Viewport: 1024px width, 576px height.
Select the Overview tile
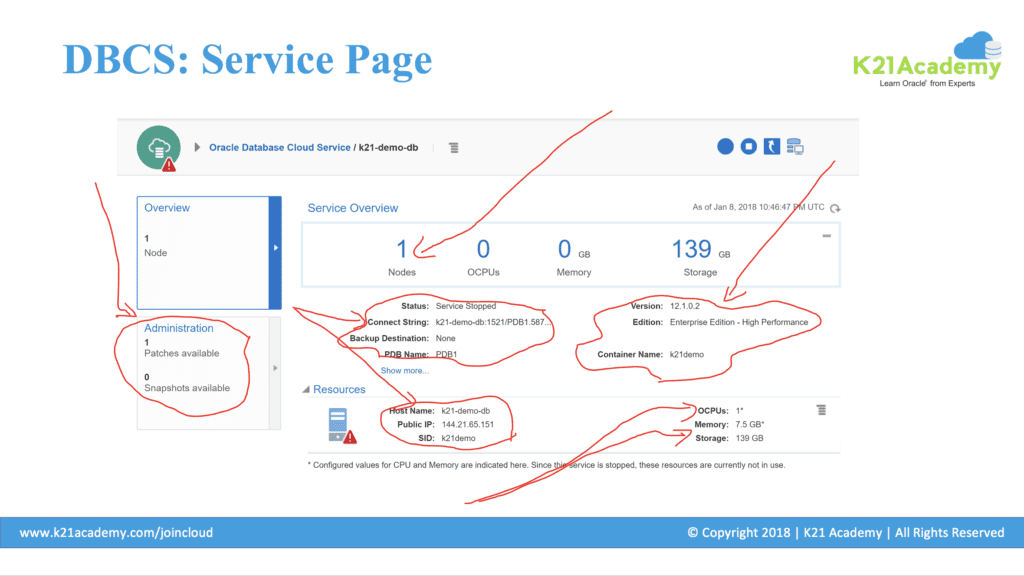[203, 252]
